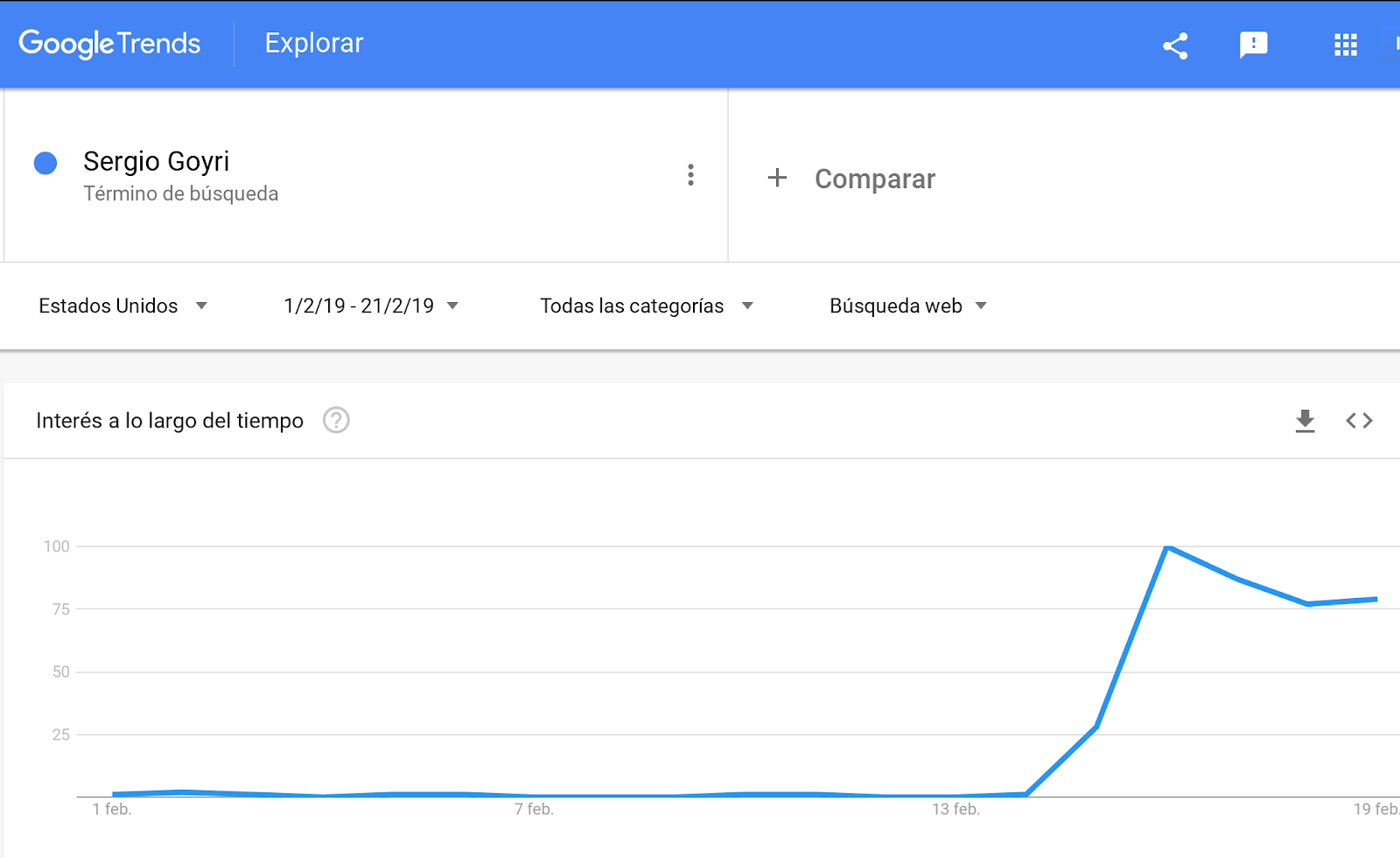The image size is (1400, 858).
Task: Click the share icon in header
Action: point(1175,46)
